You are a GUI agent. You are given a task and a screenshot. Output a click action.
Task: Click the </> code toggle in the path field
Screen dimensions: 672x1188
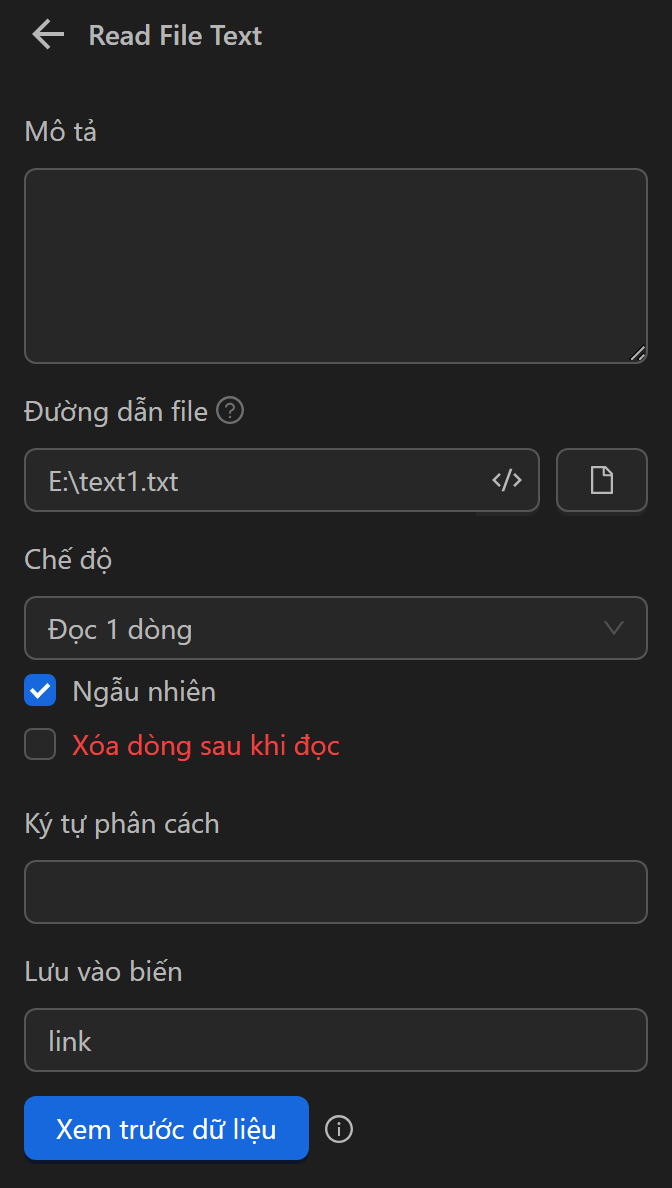point(507,480)
